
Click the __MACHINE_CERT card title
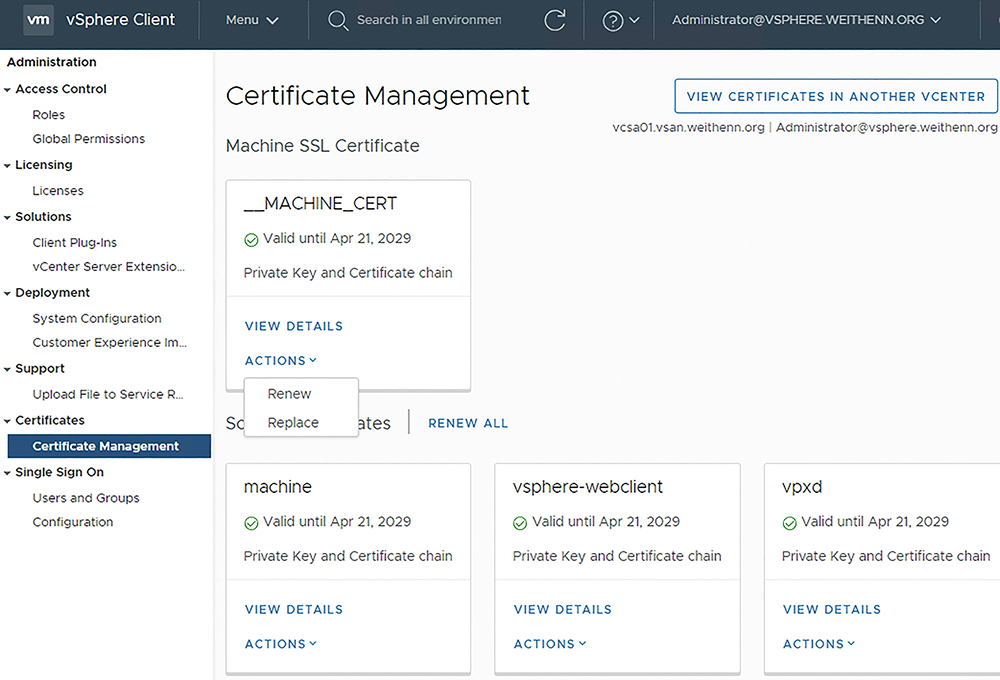tap(320, 203)
